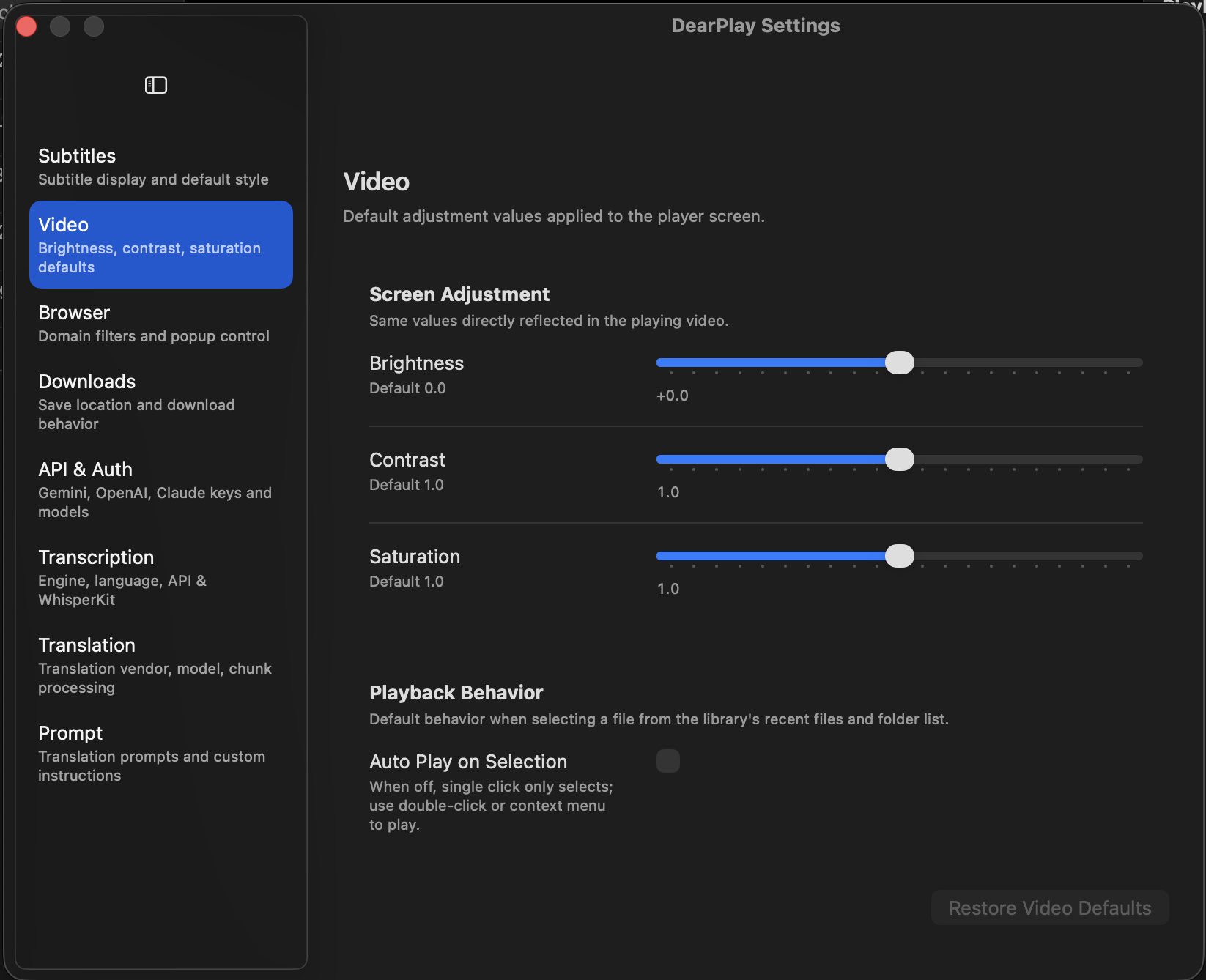This screenshot has height=980, width=1206.
Task: Open the Translation settings section
Action: (x=161, y=665)
